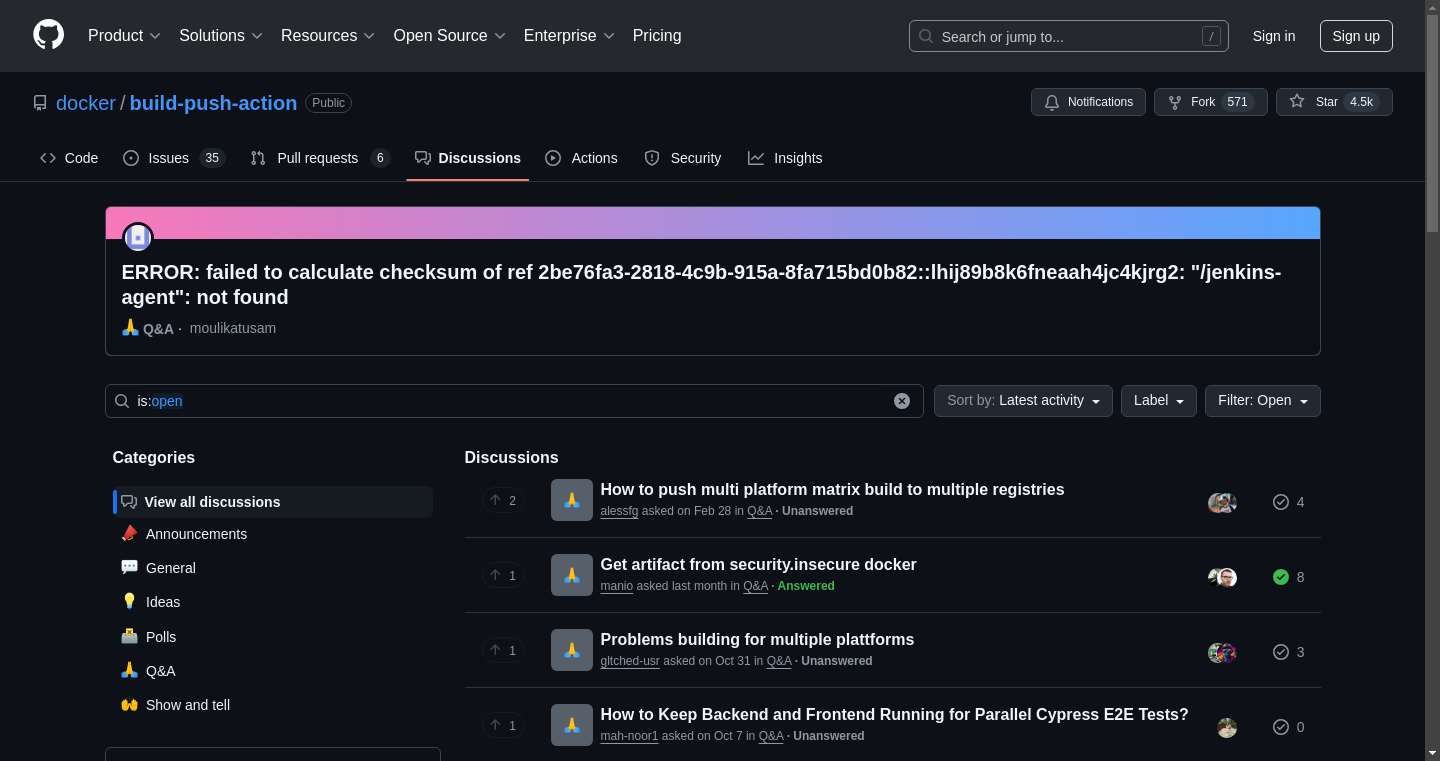Image resolution: width=1440 pixels, height=761 pixels.
Task: Open the Filter: Open dropdown
Action: click(1262, 401)
